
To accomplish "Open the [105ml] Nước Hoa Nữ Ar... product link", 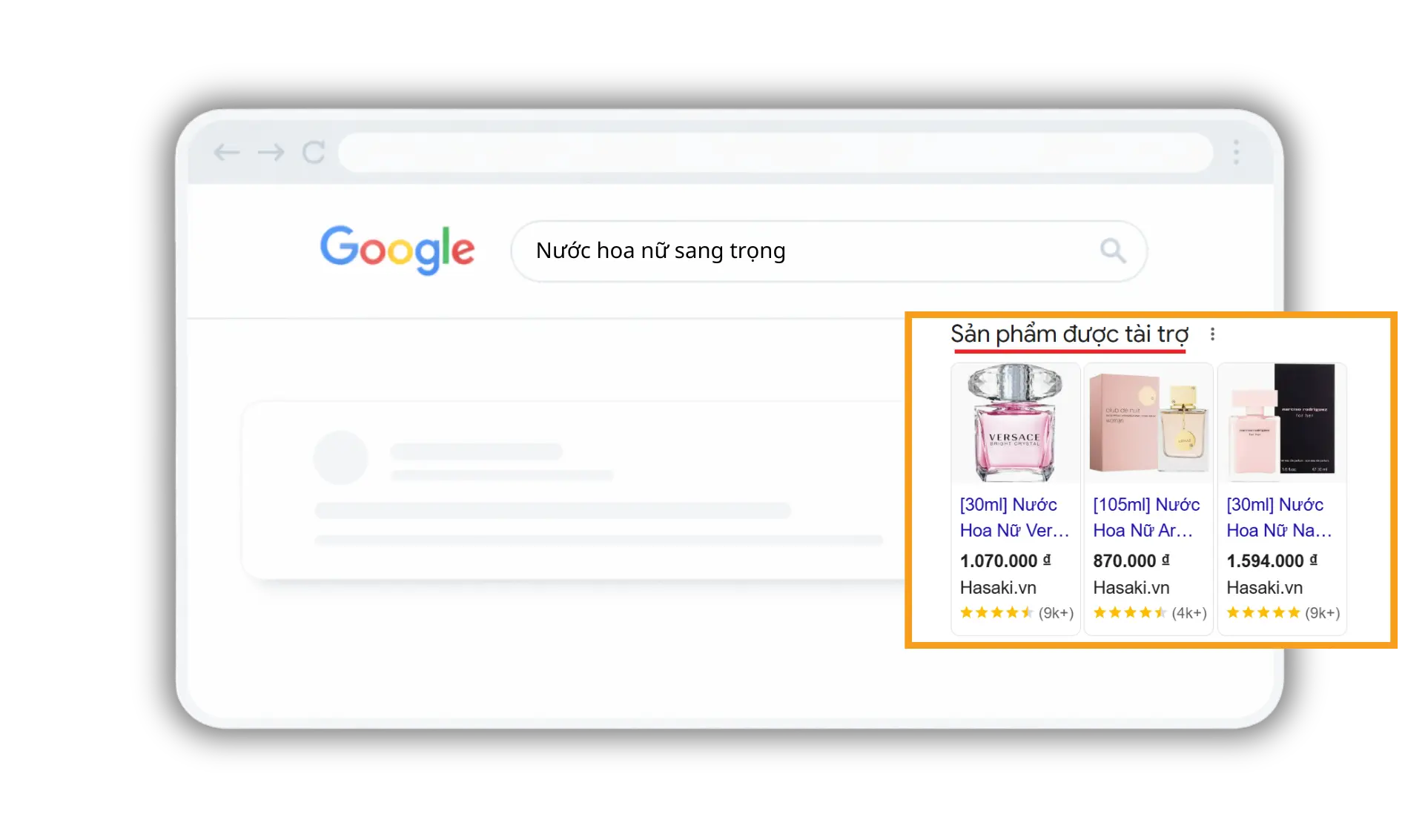I will (1145, 517).
